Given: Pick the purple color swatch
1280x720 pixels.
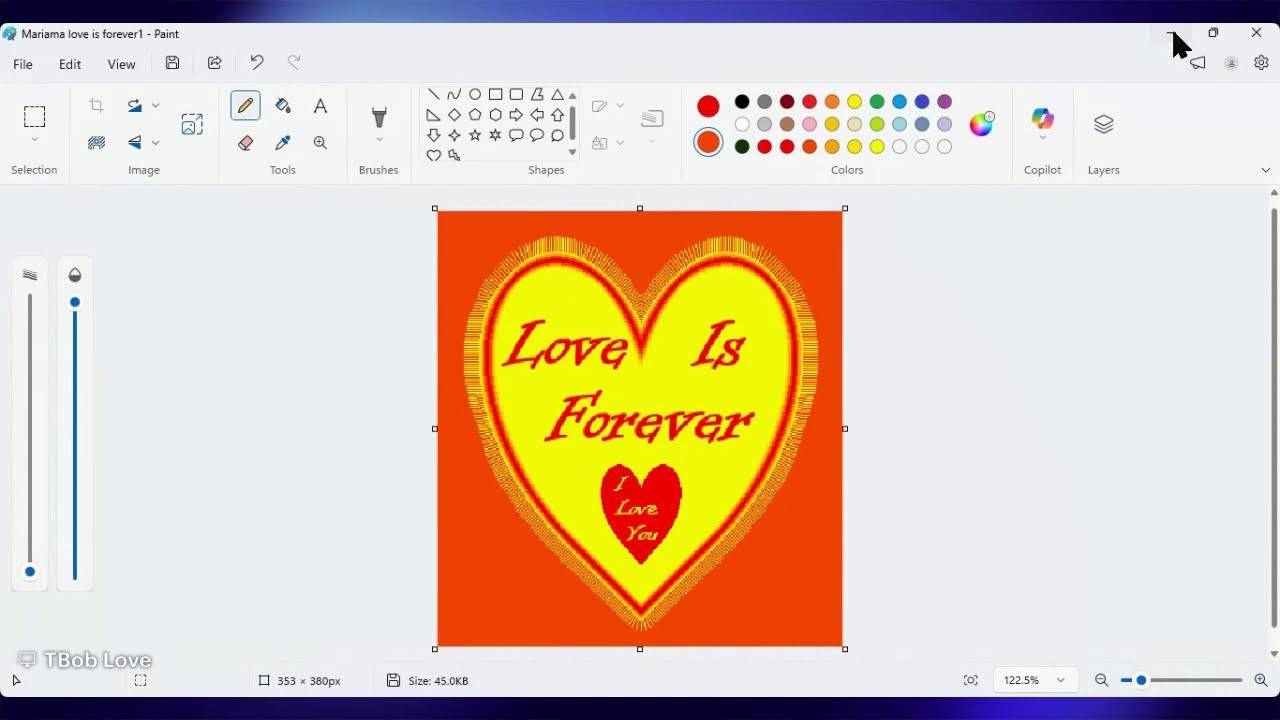Looking at the screenshot, I should pyautogui.click(x=944, y=102).
